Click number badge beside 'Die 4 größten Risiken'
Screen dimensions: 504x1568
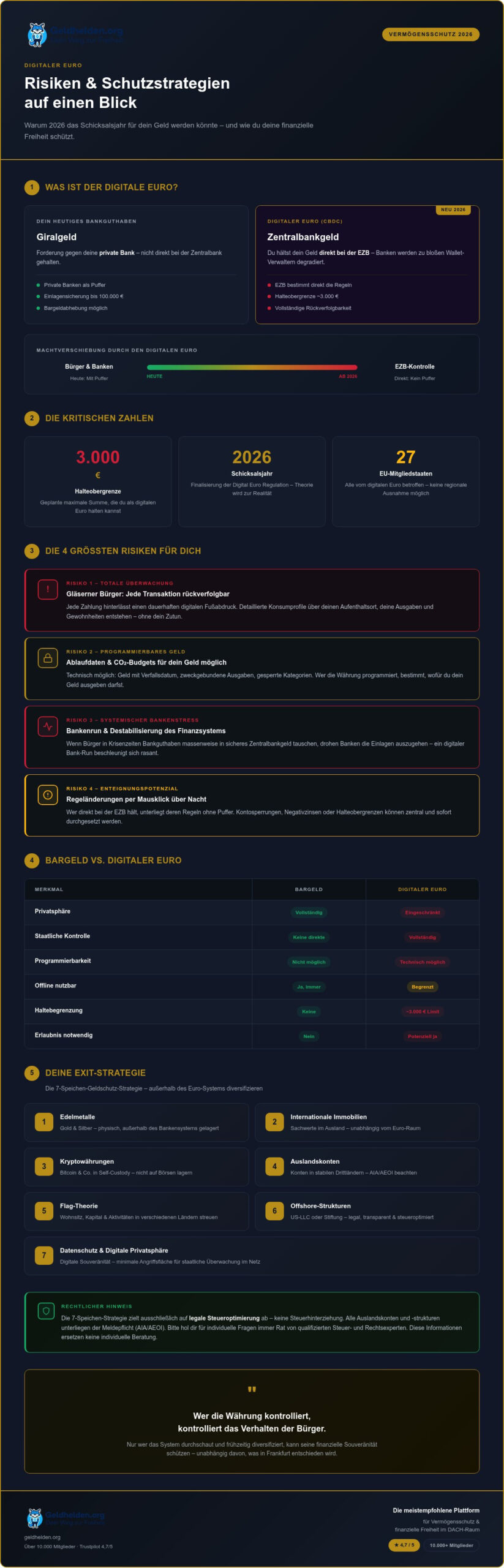32,551
